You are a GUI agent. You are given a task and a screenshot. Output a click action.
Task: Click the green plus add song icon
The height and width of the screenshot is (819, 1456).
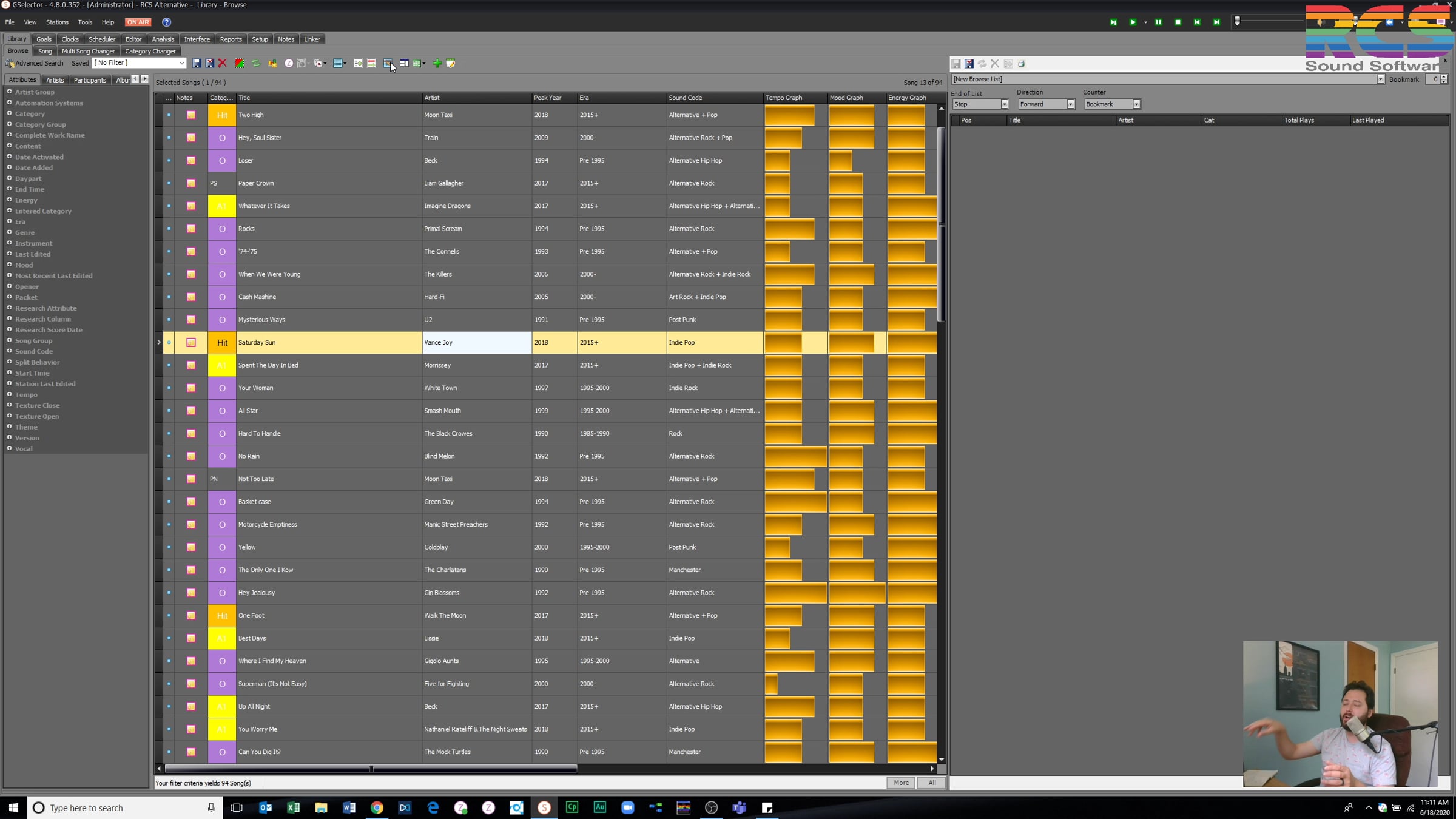[x=437, y=63]
